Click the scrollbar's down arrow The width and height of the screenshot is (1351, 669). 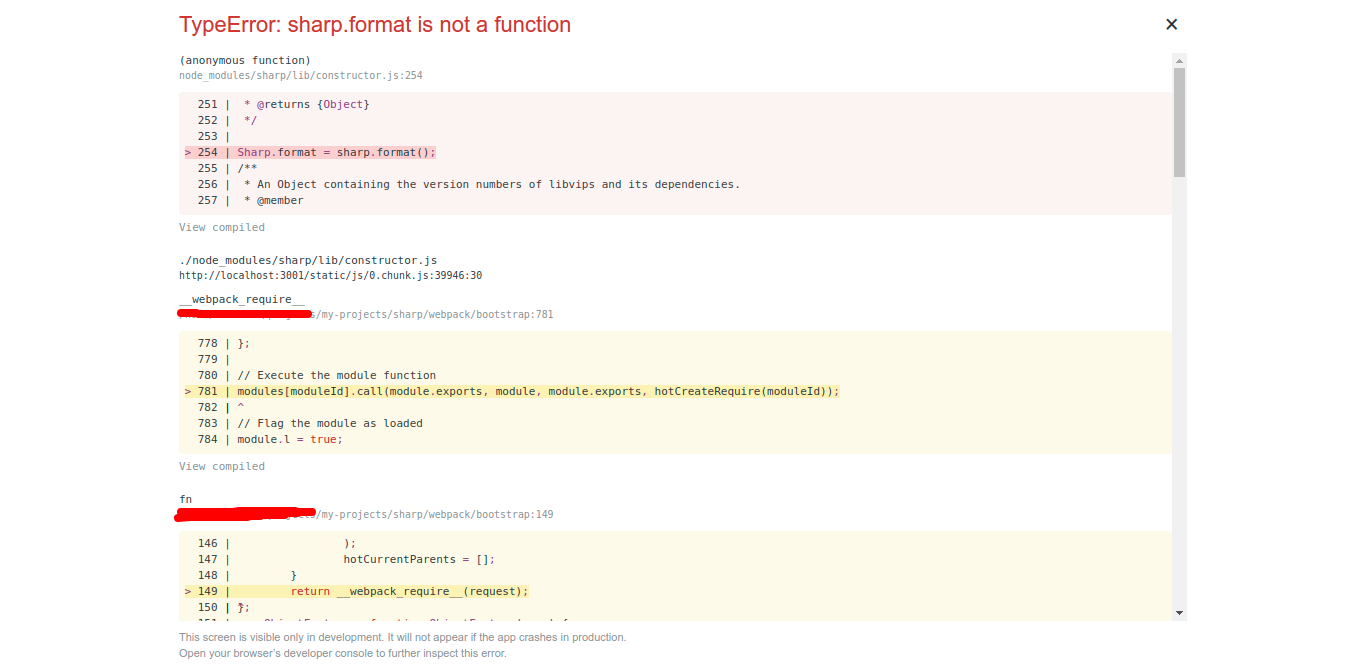1178,611
